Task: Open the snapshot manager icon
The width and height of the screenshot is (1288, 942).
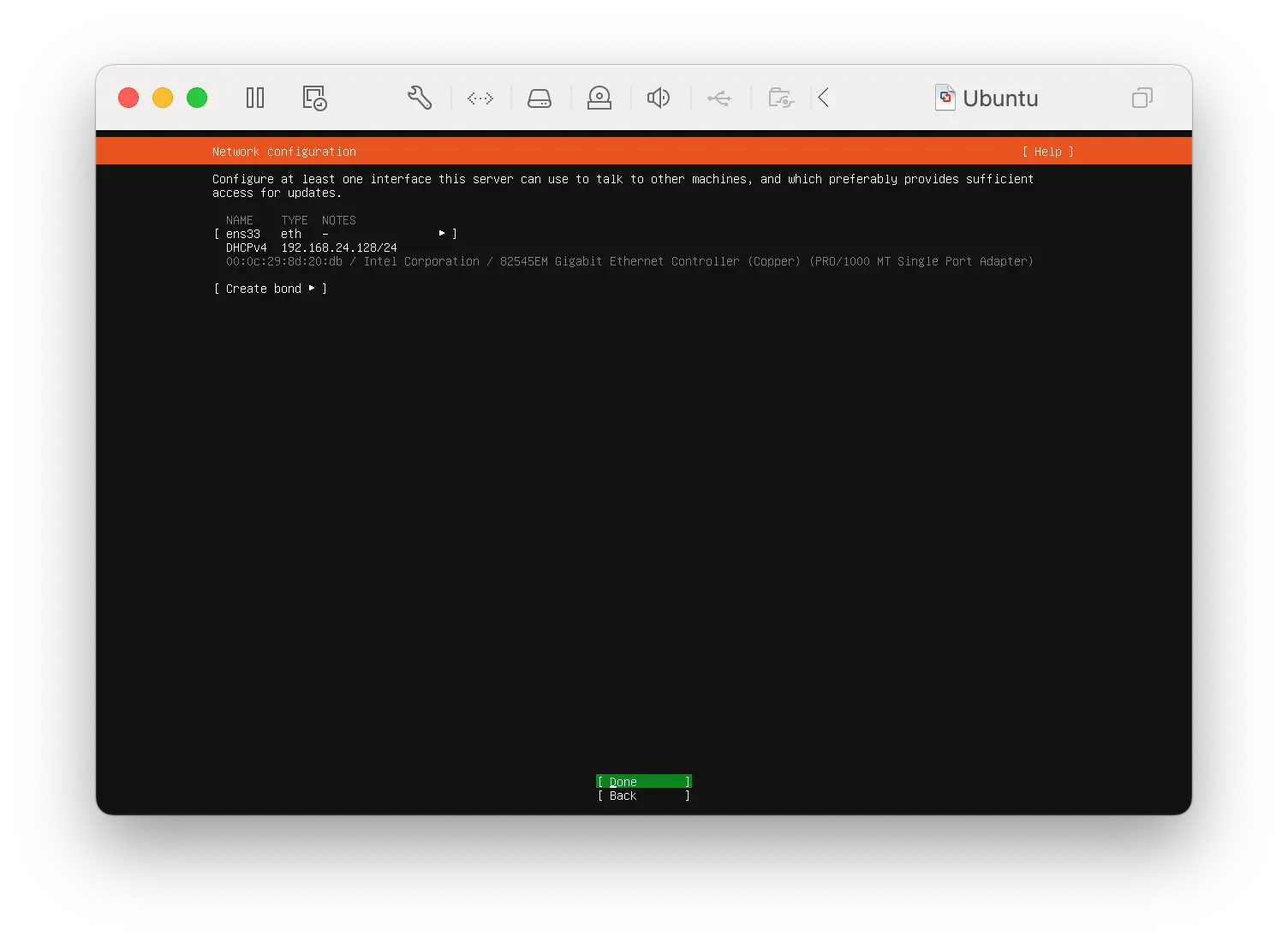Action: pyautogui.click(x=314, y=98)
